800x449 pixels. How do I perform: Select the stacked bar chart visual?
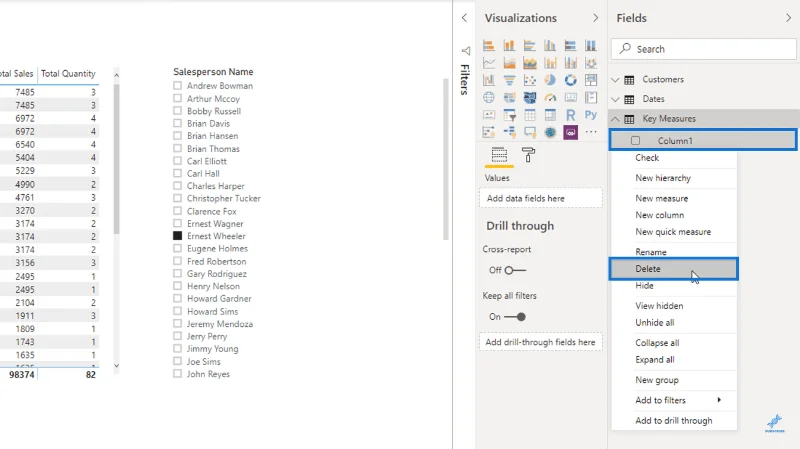coord(489,45)
